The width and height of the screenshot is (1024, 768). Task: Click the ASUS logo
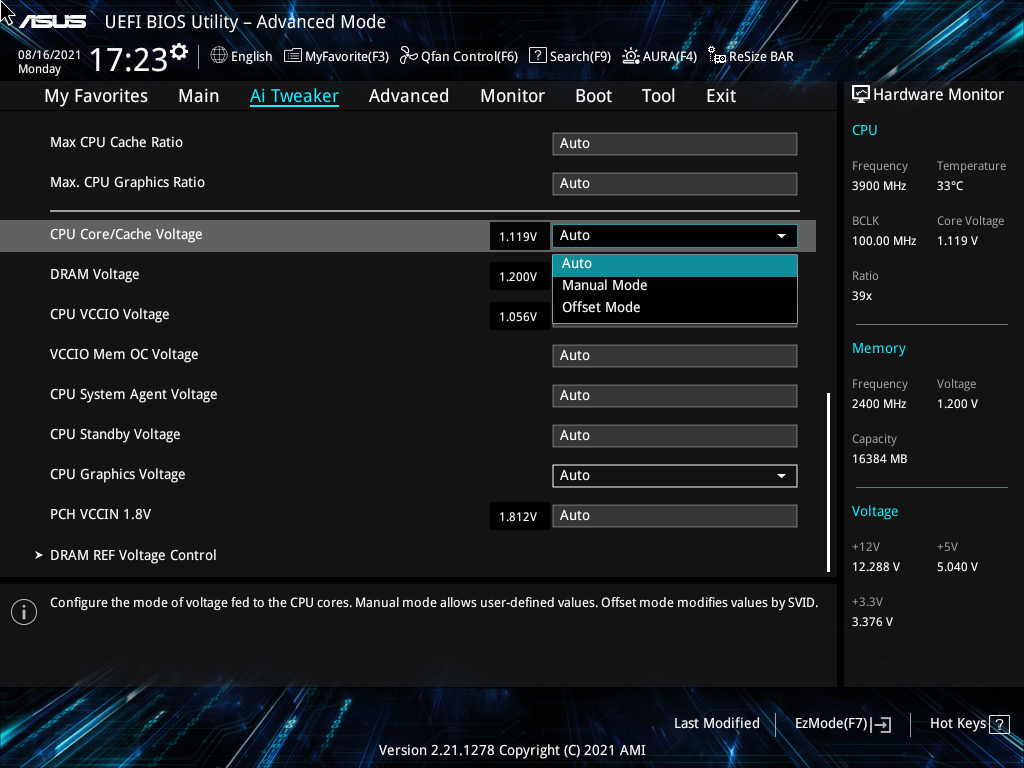tap(52, 22)
